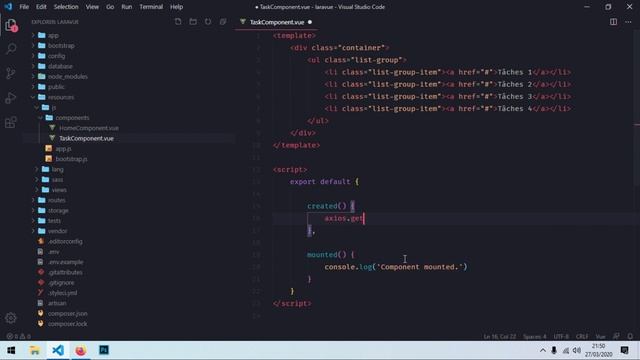The width and height of the screenshot is (640, 360).
Task: Open the .env file
Action: click(x=53, y=252)
